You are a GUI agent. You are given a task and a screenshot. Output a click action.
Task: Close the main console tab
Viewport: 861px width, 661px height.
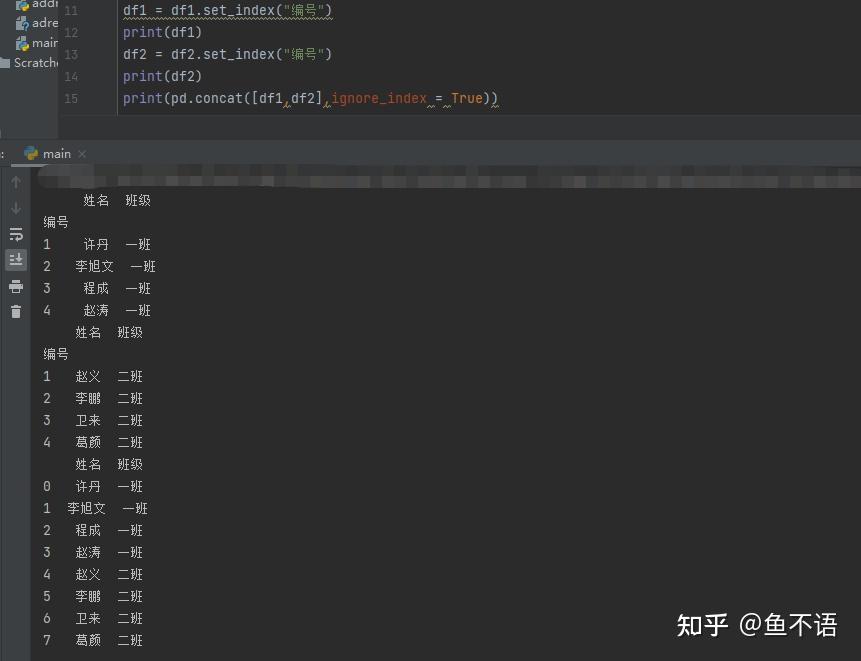(81, 153)
